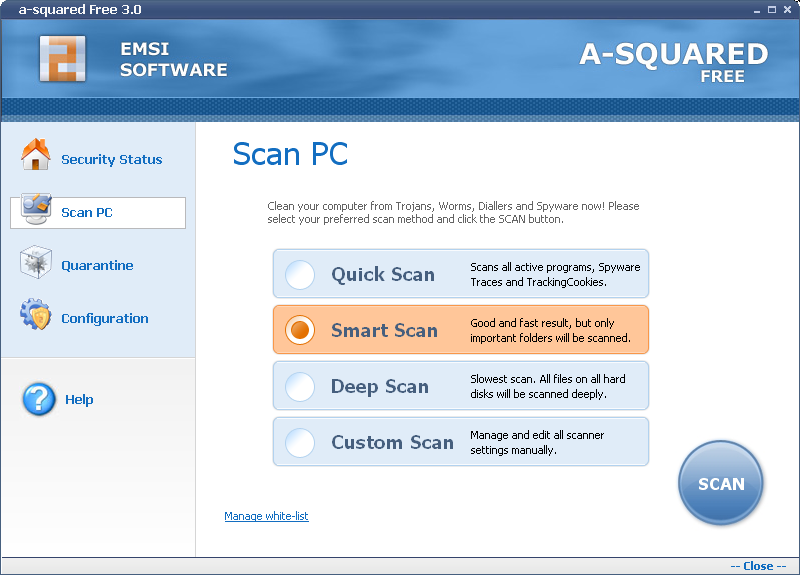Click the Emsi Software logo icon
The height and width of the screenshot is (575, 800).
[x=63, y=58]
